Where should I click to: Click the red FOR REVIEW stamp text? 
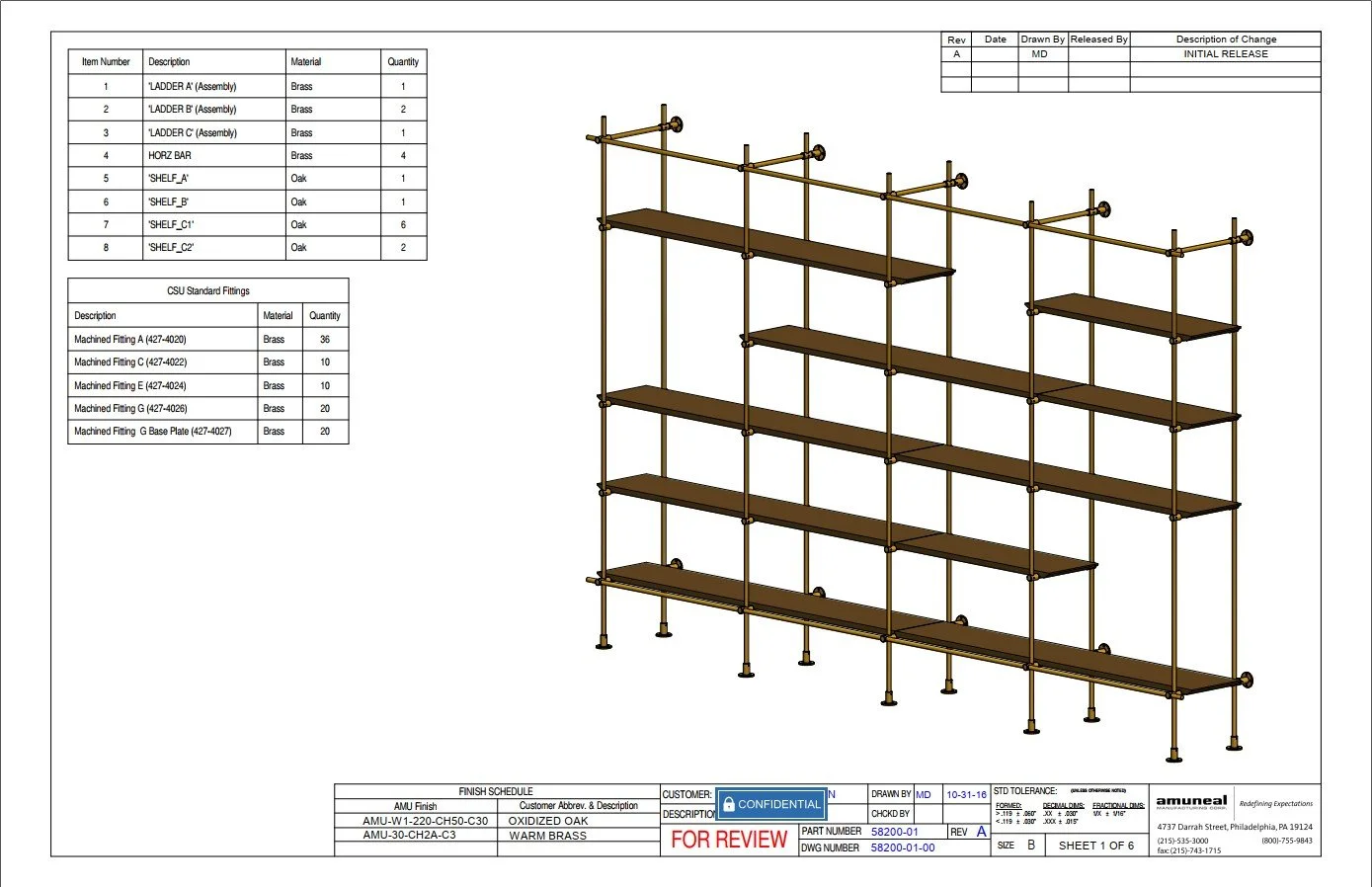[x=730, y=840]
